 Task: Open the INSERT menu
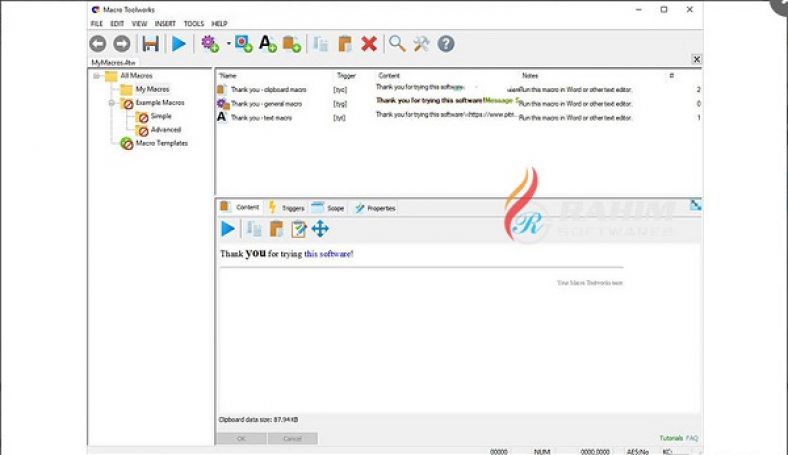point(165,24)
